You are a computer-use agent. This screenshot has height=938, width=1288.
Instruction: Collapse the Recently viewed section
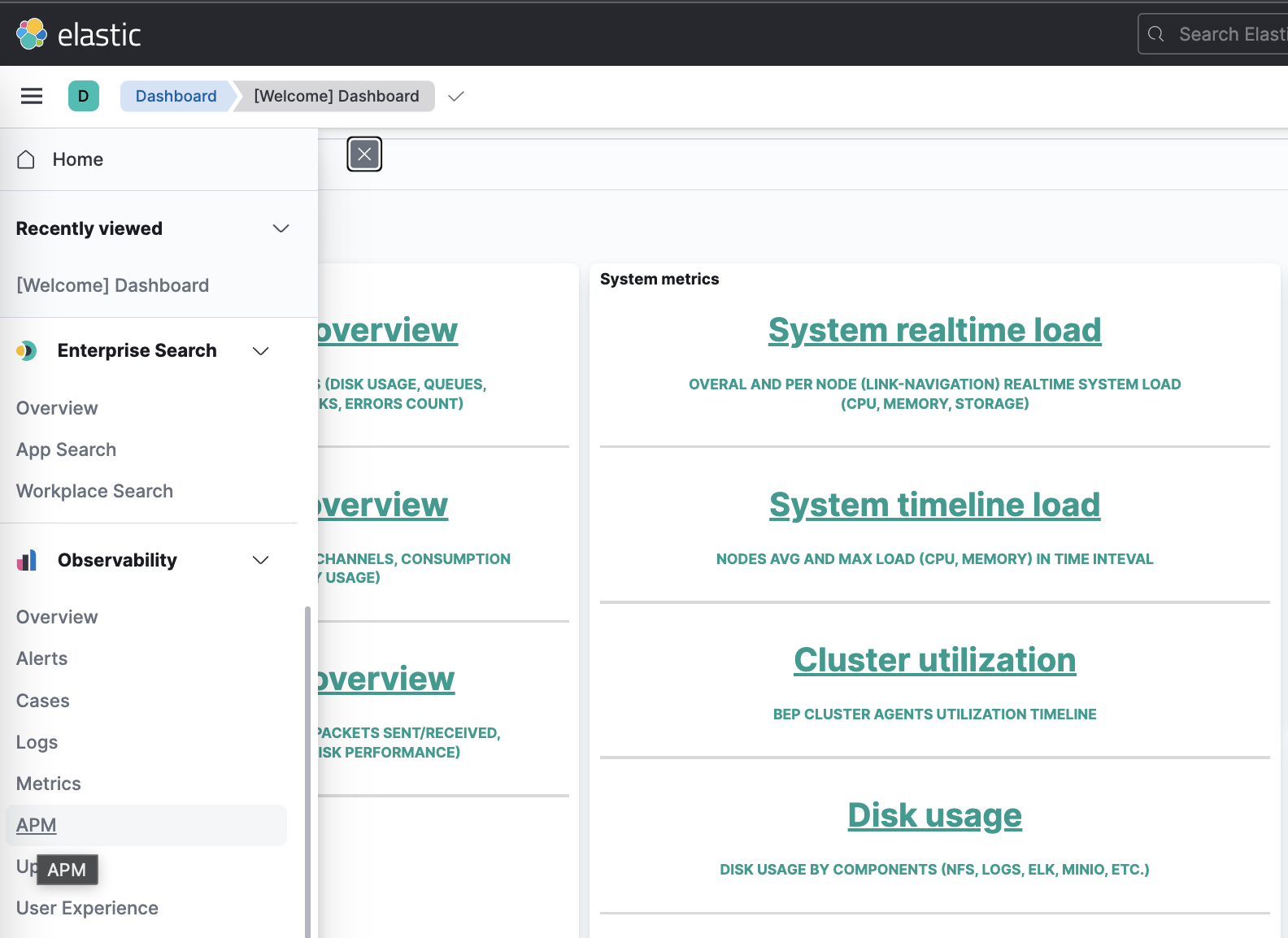[x=281, y=228]
